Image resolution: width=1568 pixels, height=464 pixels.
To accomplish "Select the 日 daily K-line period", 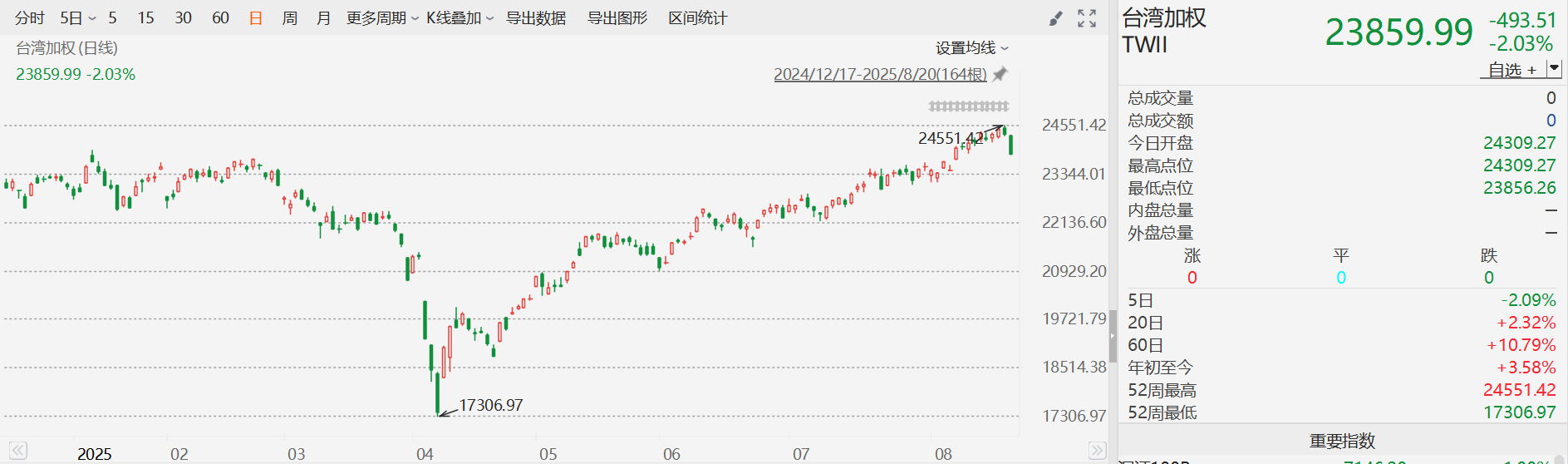I will (256, 17).
